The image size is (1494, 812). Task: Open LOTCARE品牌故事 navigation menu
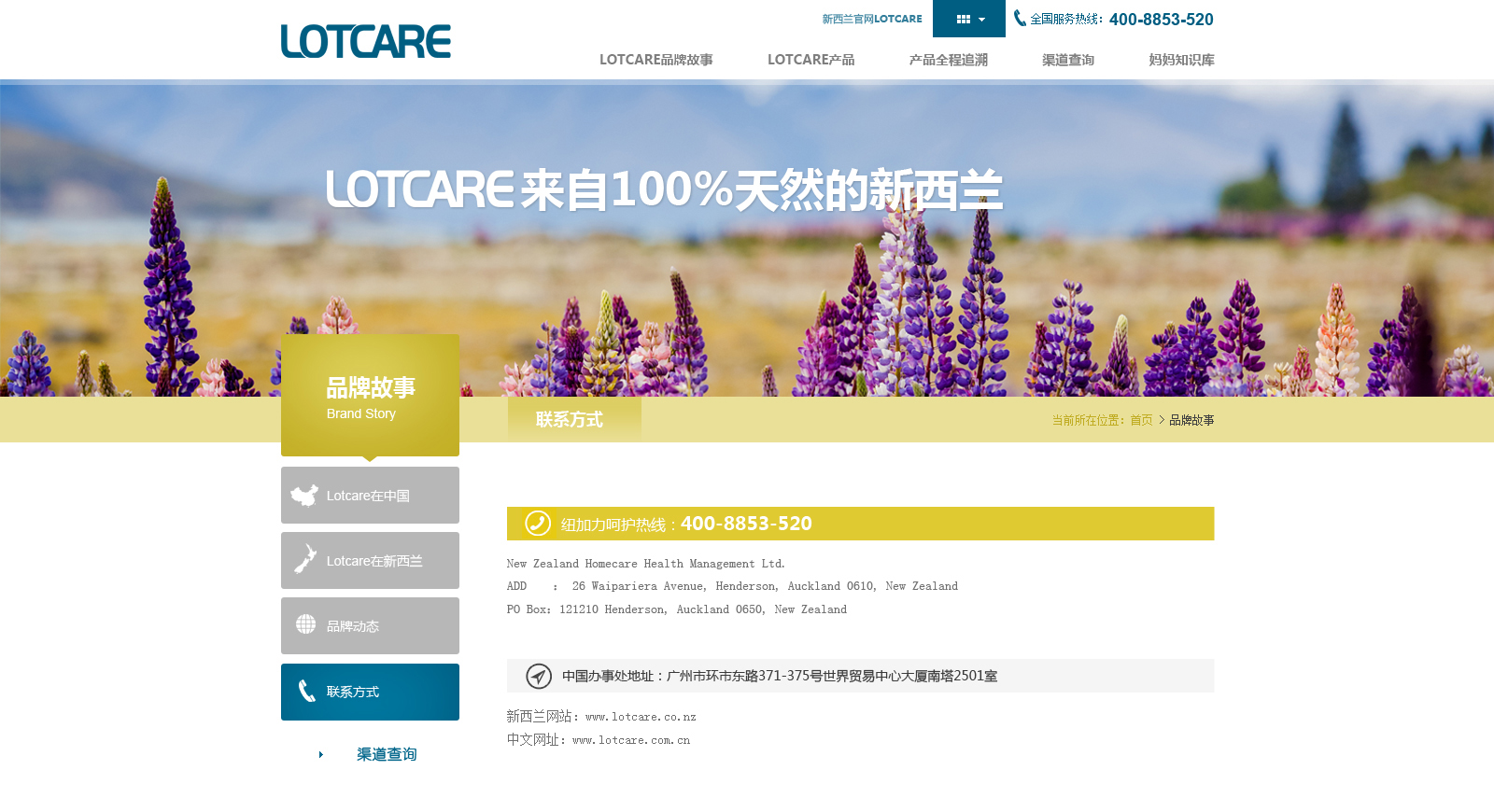655,60
